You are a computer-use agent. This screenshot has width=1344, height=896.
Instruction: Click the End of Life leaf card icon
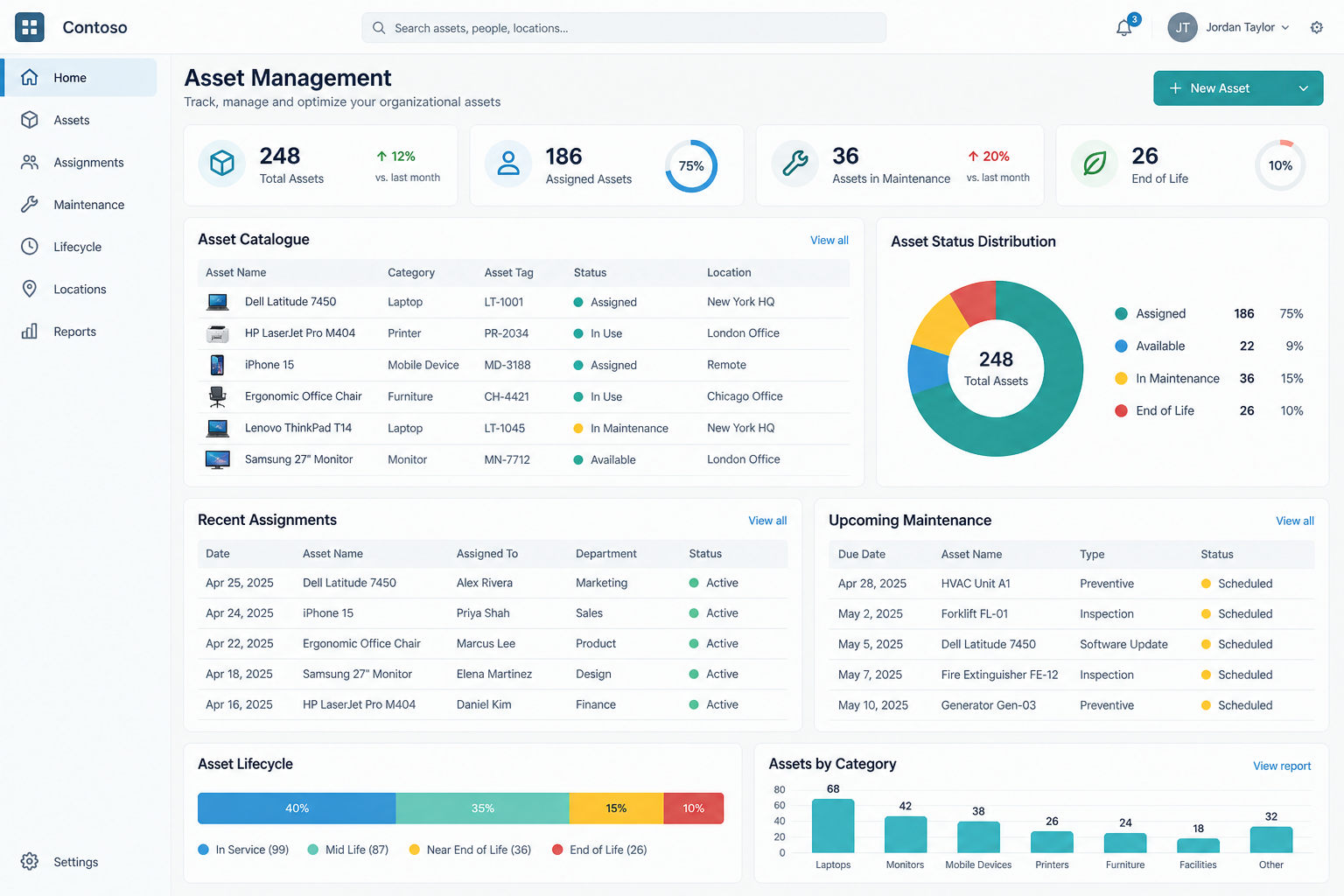tap(1095, 164)
